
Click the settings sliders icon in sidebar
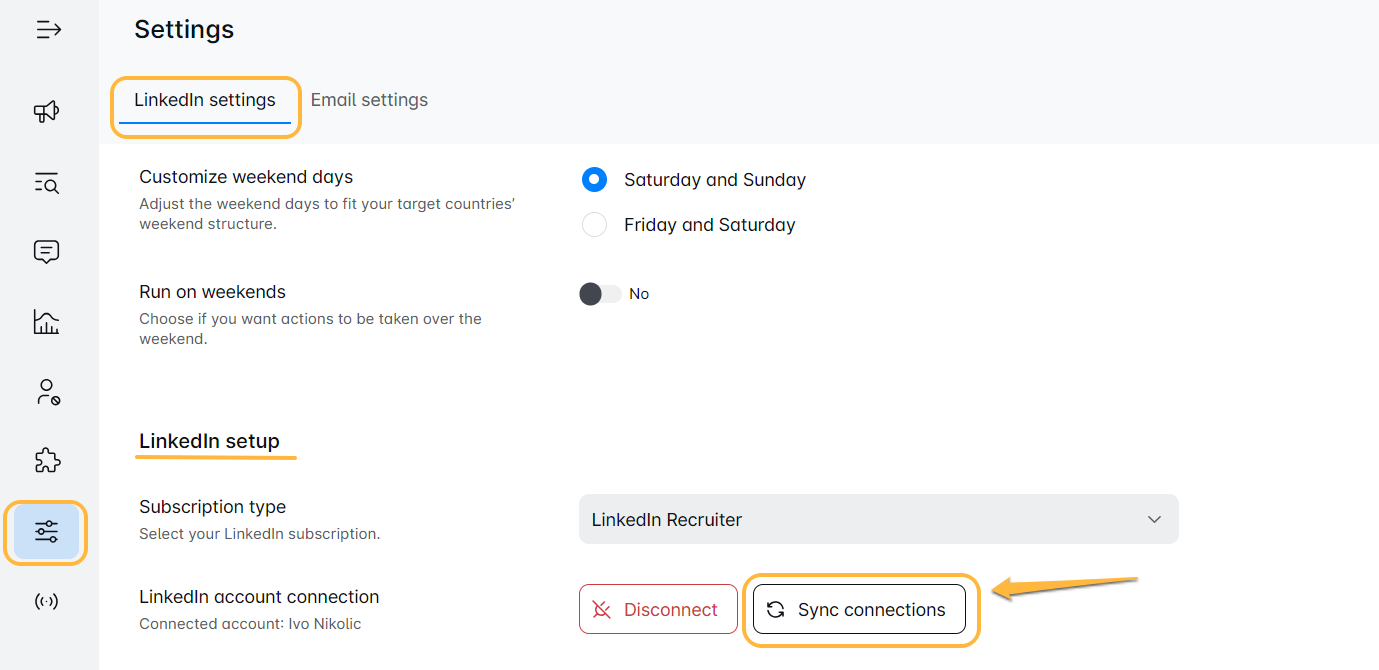[47, 532]
